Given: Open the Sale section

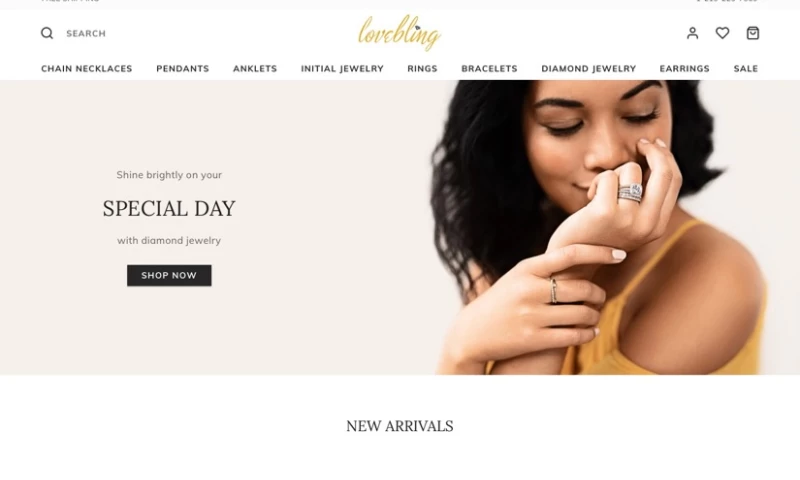Looking at the screenshot, I should tap(746, 68).
